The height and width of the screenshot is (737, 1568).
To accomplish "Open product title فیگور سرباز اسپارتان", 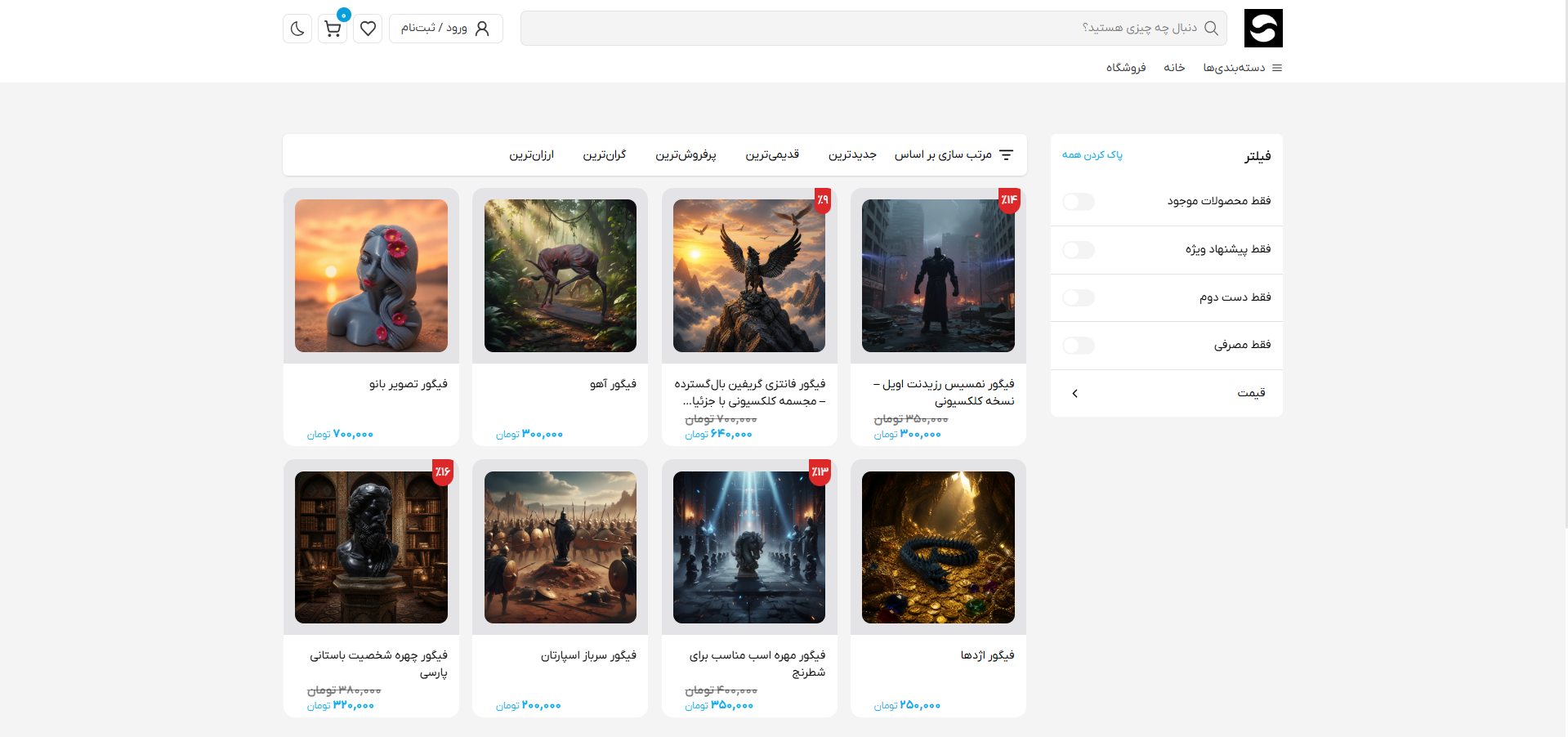I will click(588, 655).
